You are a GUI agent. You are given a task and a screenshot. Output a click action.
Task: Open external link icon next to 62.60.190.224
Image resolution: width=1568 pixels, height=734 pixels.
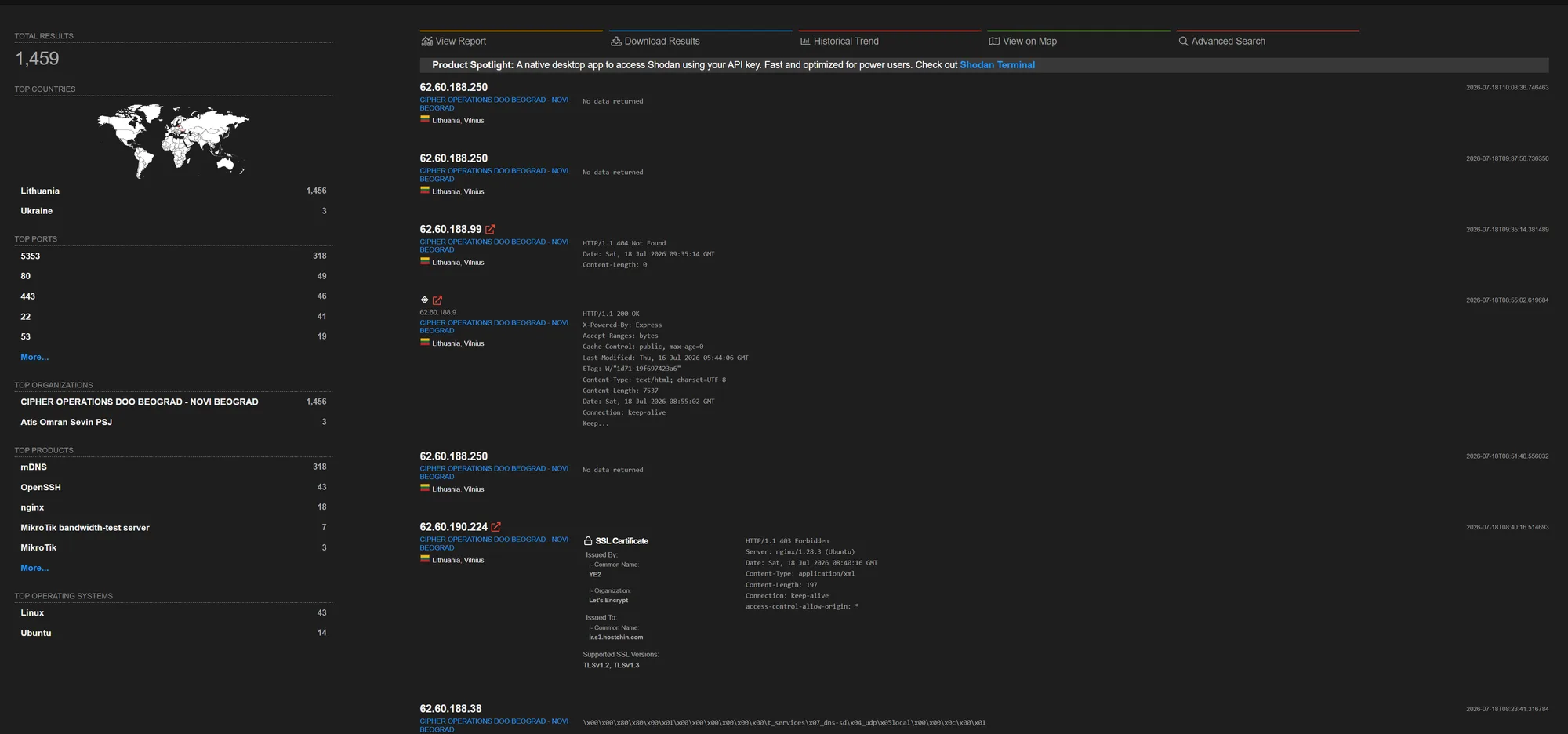(495, 527)
